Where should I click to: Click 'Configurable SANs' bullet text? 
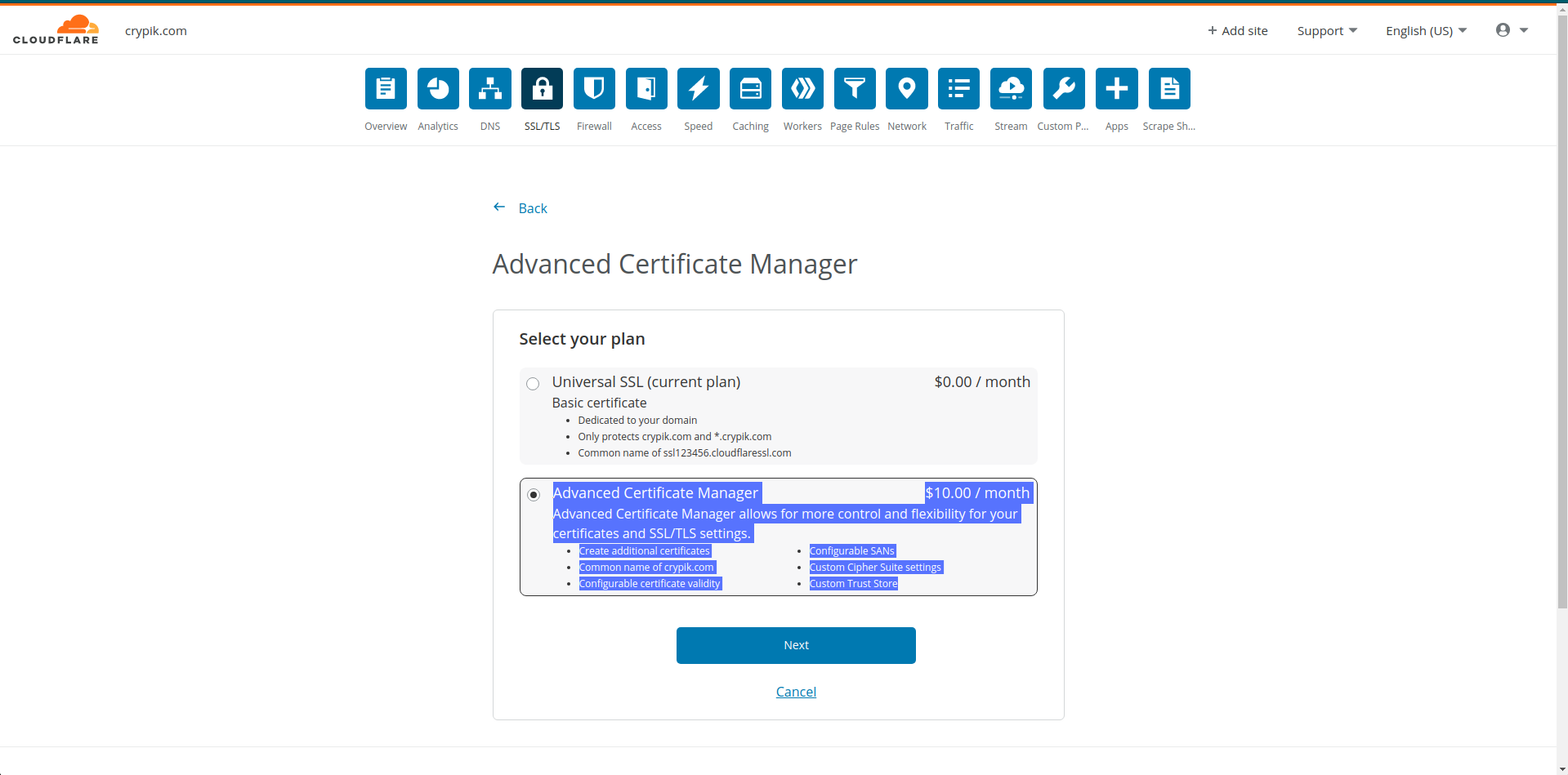click(851, 551)
